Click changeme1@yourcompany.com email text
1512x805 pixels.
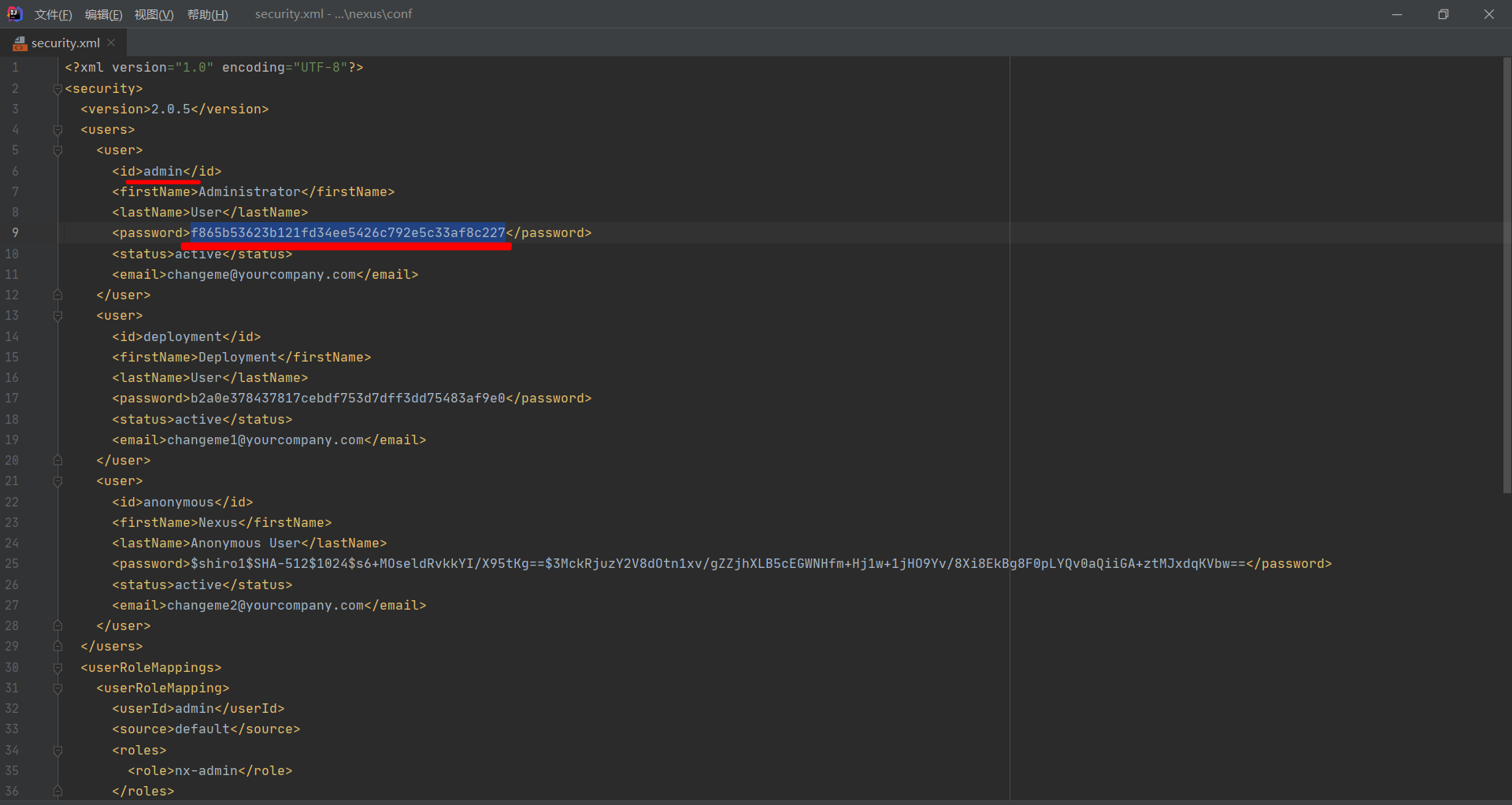pyautogui.click(x=265, y=440)
